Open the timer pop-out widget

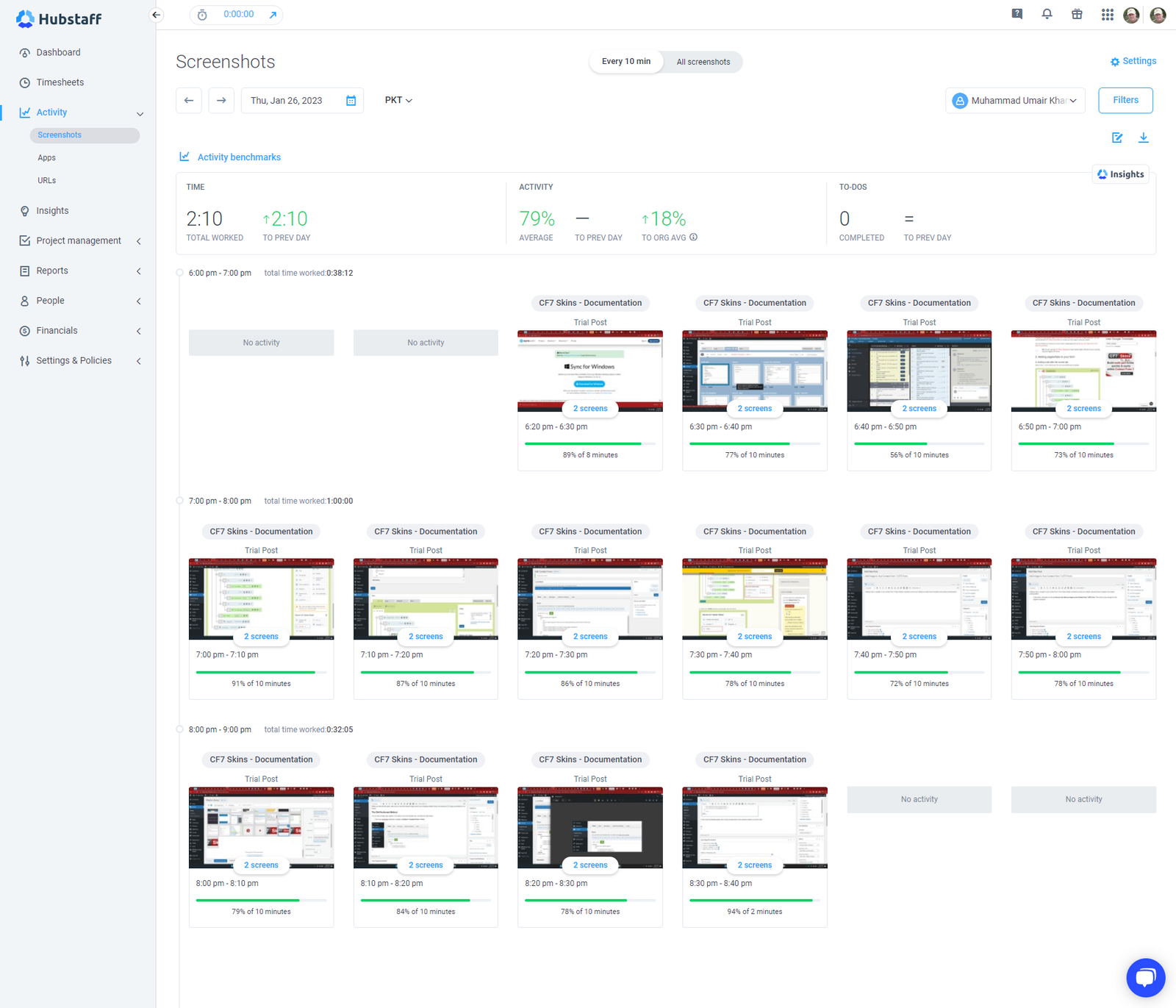(x=273, y=15)
